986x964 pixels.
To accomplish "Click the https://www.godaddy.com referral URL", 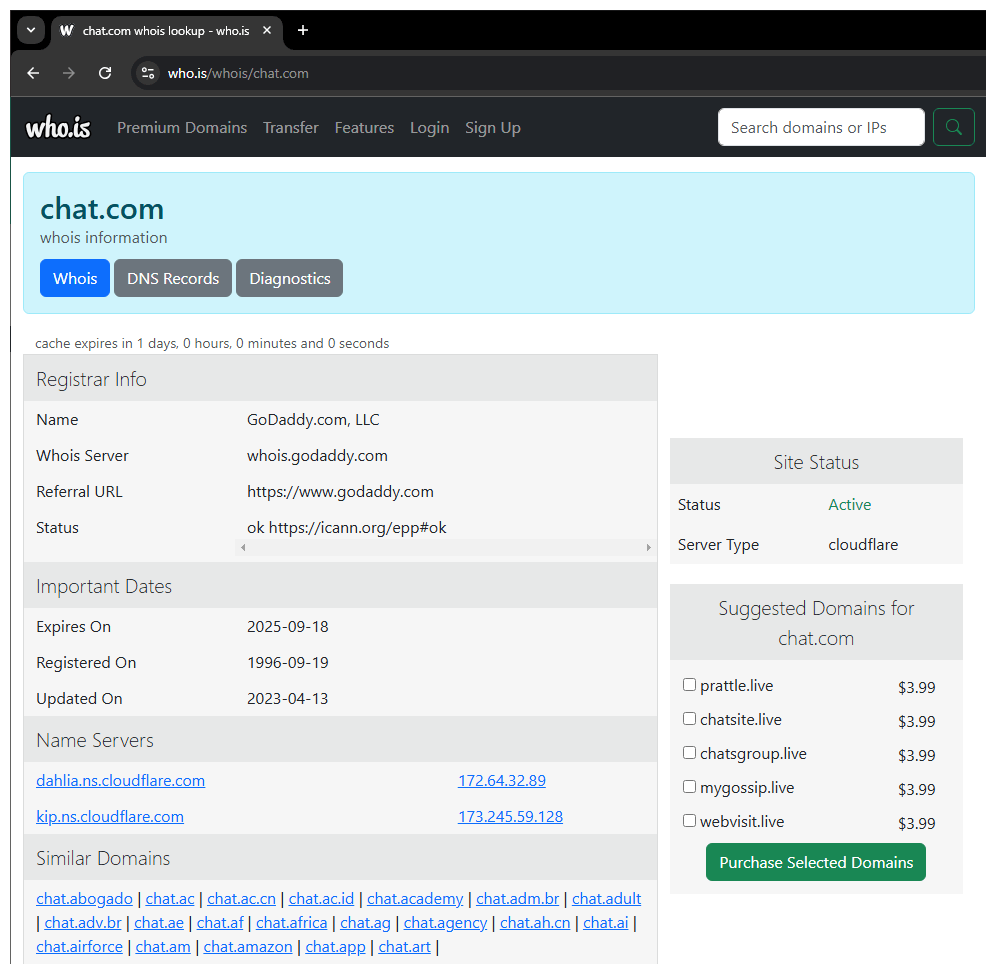I will tap(340, 492).
